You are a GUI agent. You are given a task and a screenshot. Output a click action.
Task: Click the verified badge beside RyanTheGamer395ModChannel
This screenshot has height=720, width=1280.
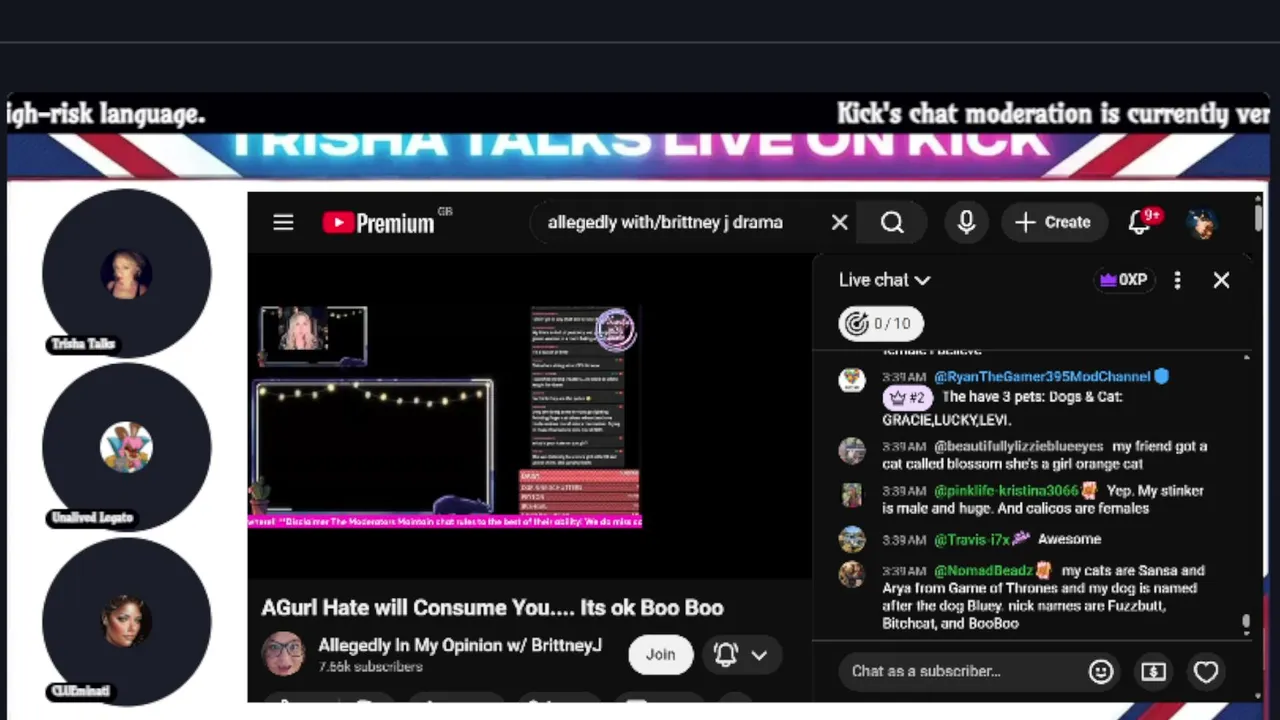tap(1162, 376)
